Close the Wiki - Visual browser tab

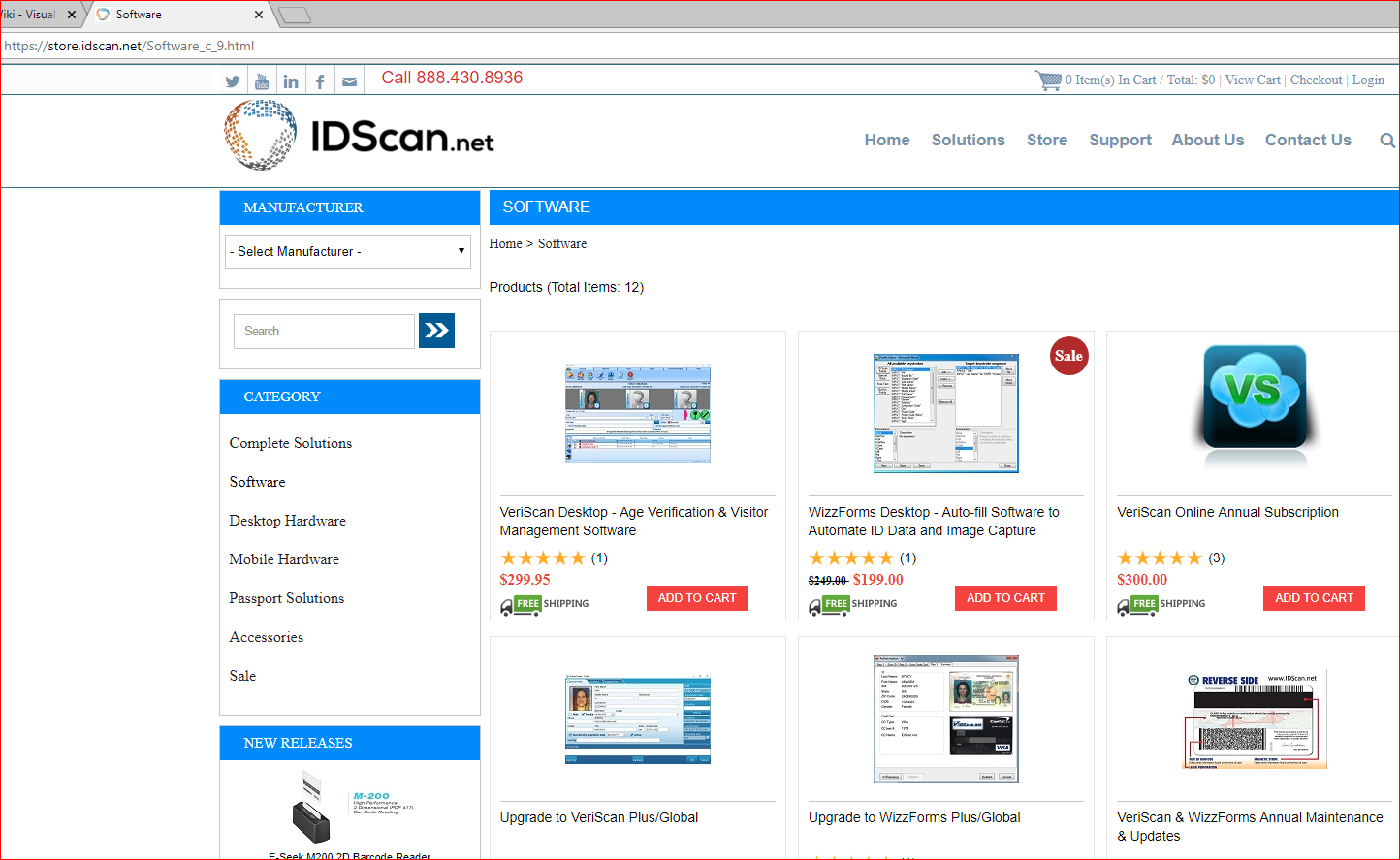[x=72, y=15]
